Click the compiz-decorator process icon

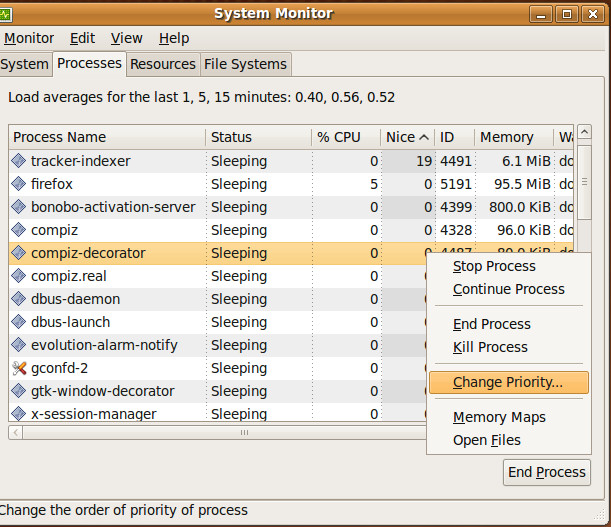tap(18, 253)
